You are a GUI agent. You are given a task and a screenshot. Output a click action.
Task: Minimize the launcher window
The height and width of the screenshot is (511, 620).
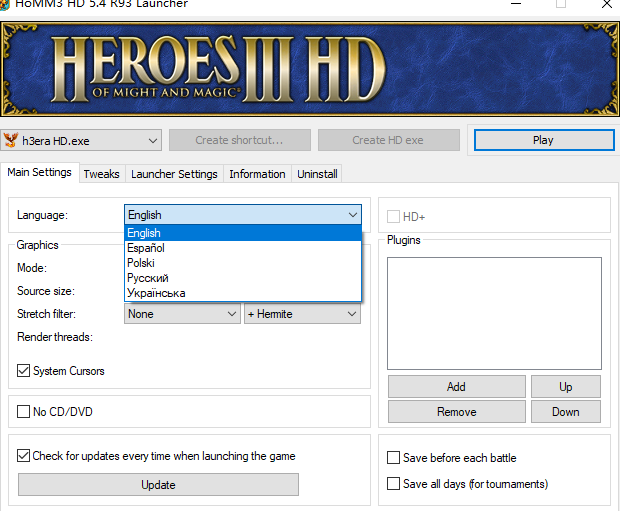pyautogui.click(x=516, y=4)
